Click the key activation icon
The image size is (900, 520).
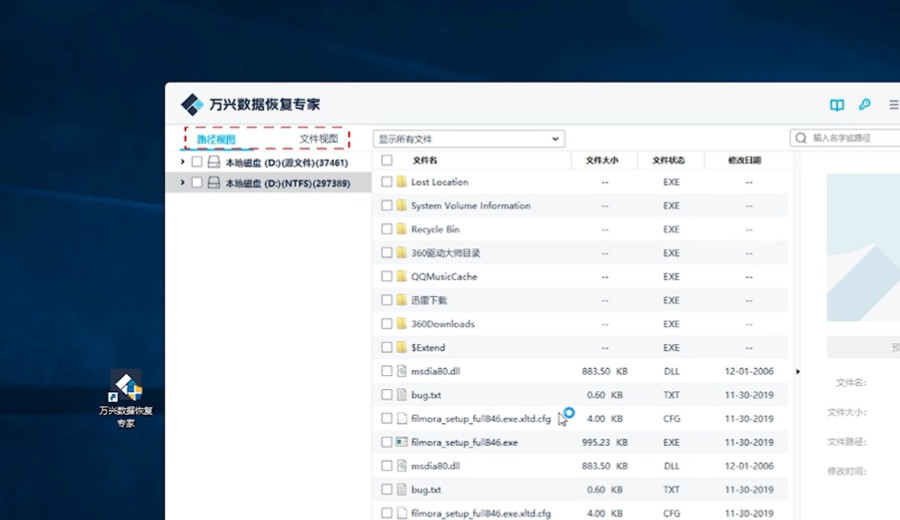tap(864, 104)
